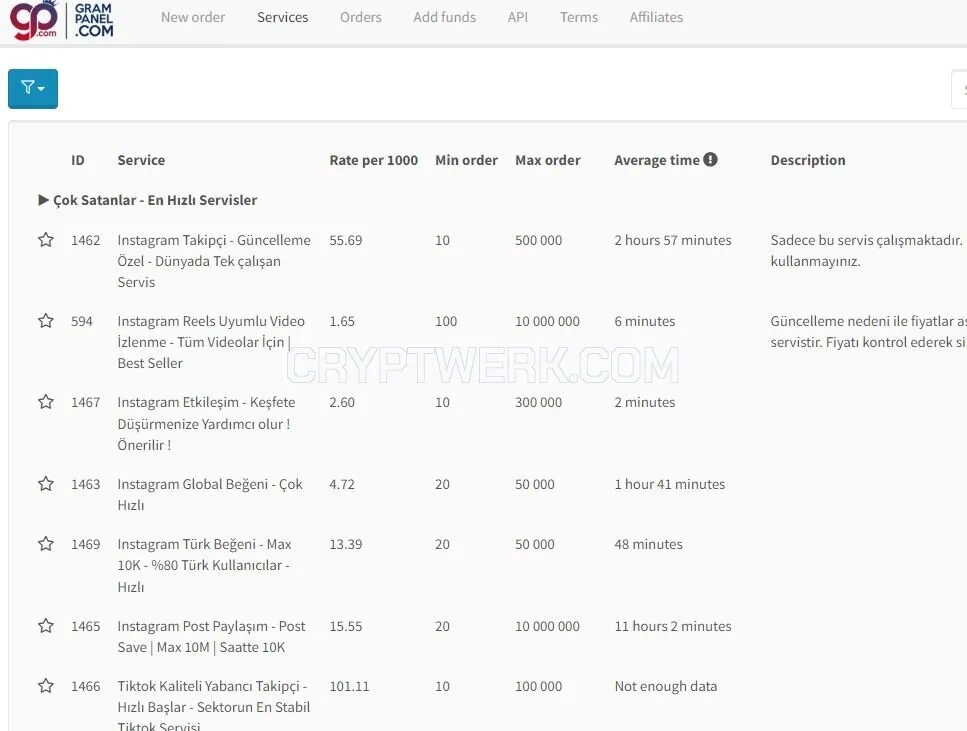Open the Affiliates page
This screenshot has width=967, height=731.
[656, 17]
